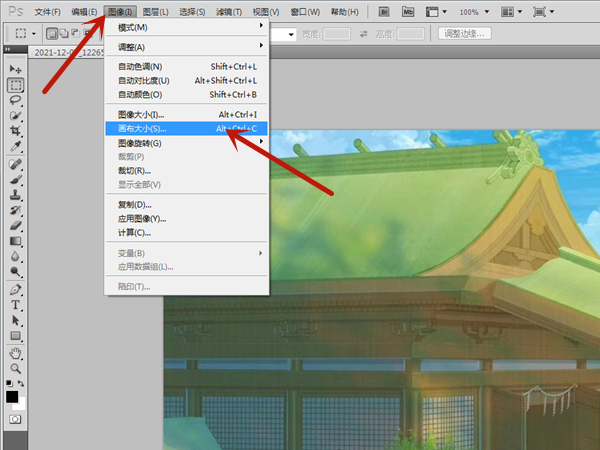The image size is (600, 450).
Task: Select the Rectangular Marquee tool
Action: [x=15, y=85]
